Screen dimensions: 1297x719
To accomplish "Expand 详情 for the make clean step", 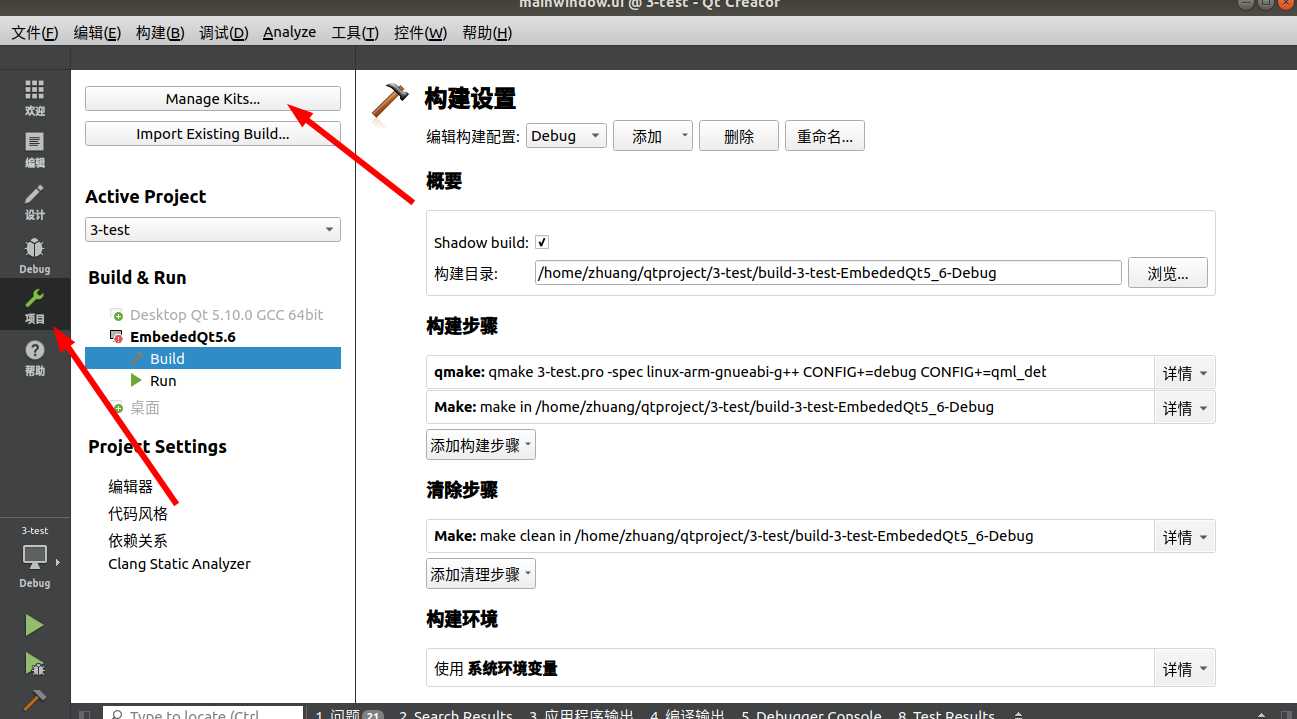I will point(1185,536).
